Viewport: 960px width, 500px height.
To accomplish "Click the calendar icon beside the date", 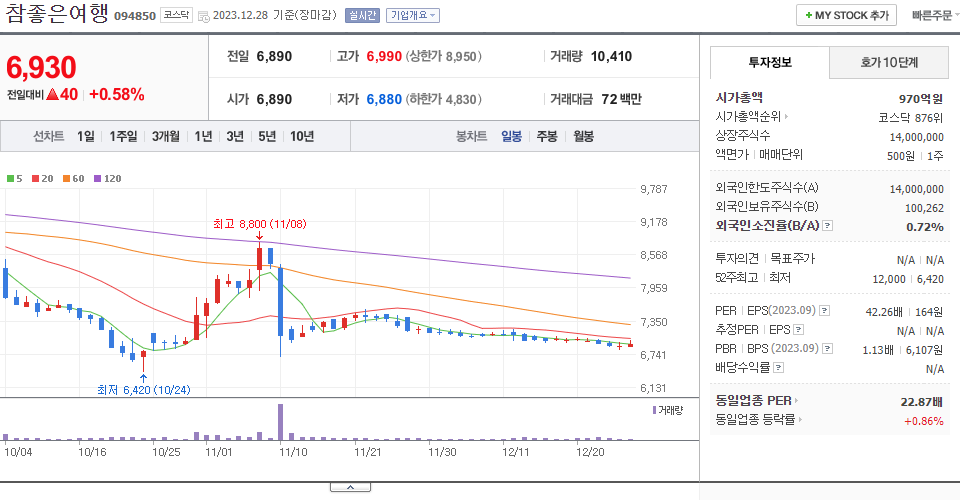I will pyautogui.click(x=204, y=17).
